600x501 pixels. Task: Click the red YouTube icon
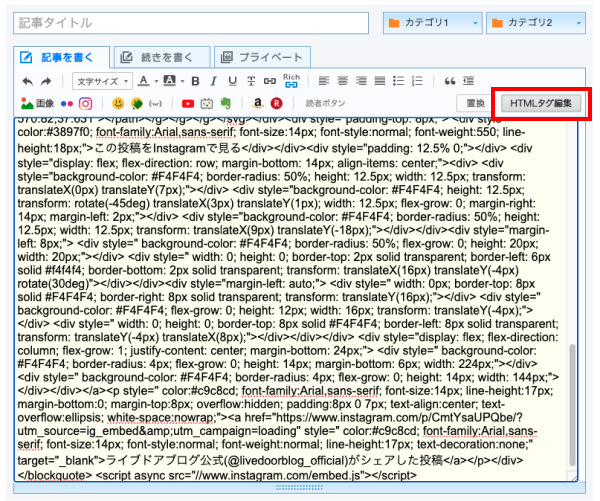[188, 104]
